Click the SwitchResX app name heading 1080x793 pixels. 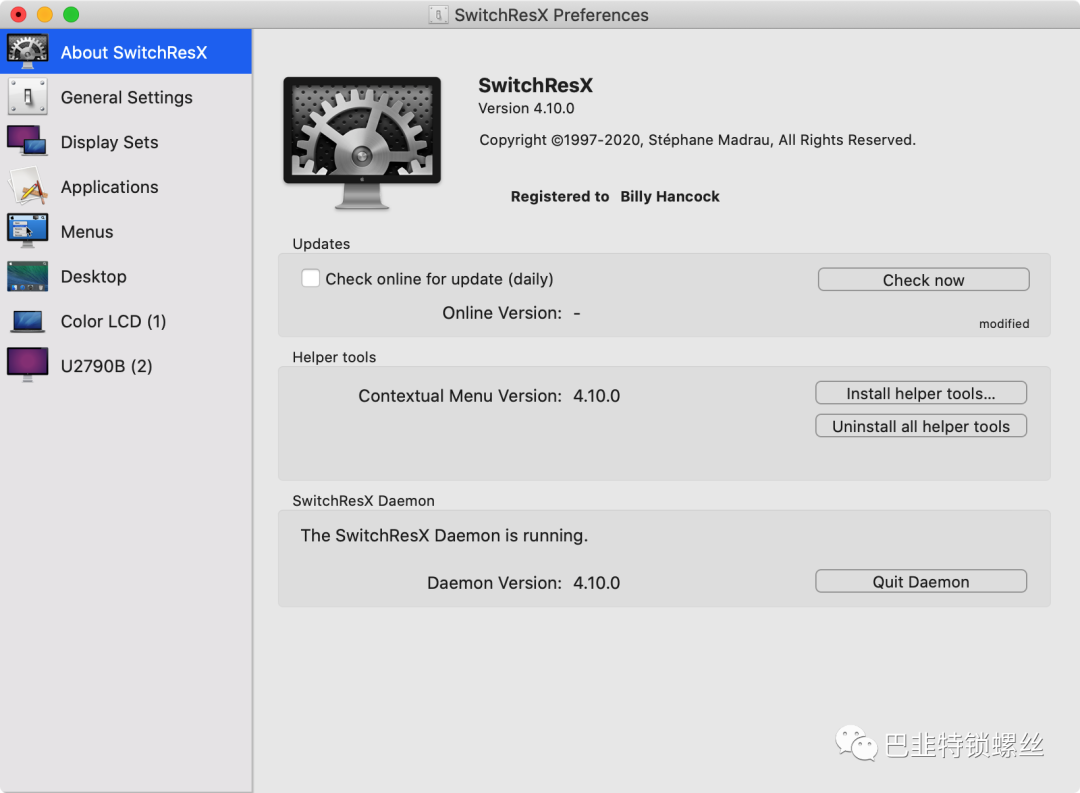(535, 85)
